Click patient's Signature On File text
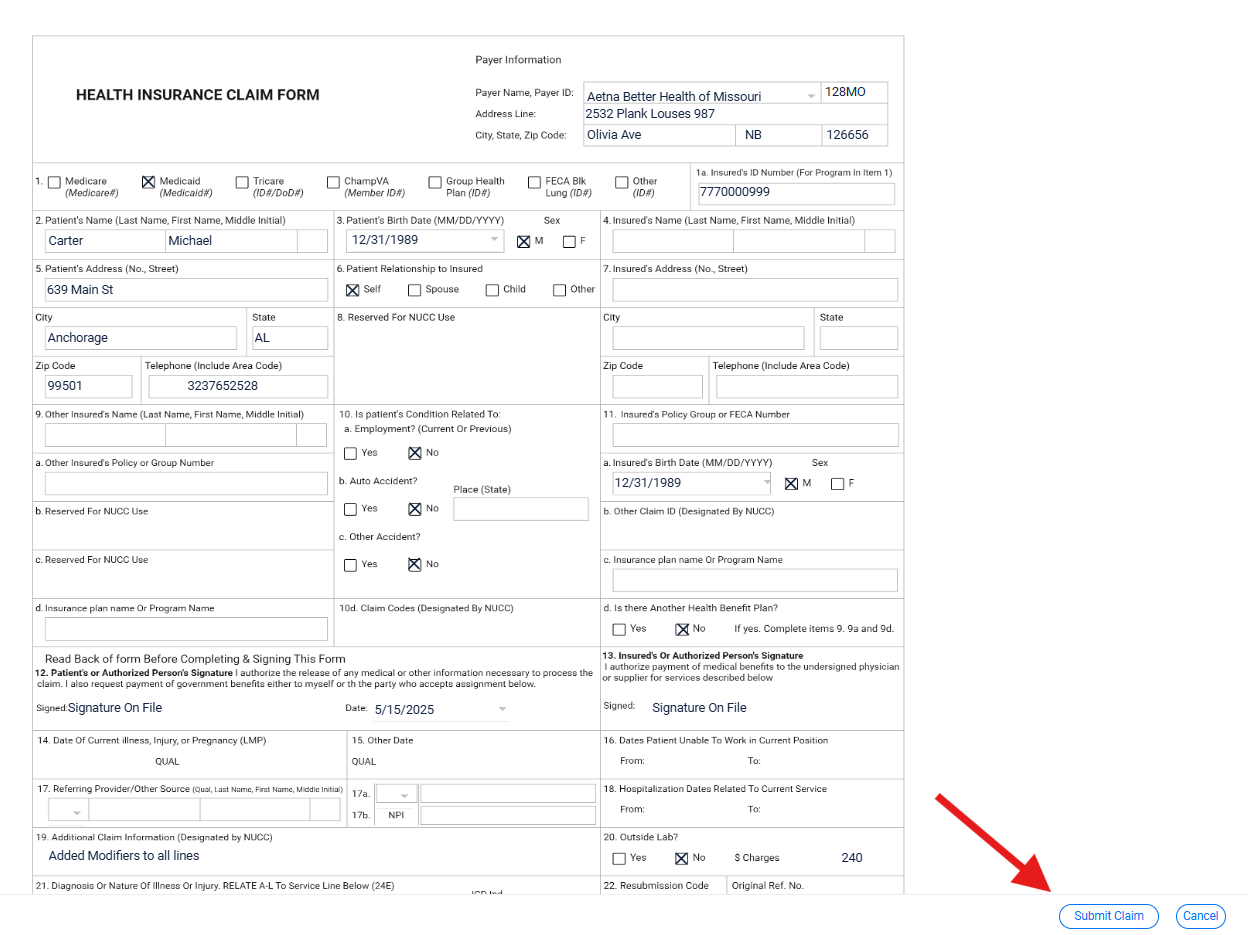1248x935 pixels. pos(114,708)
